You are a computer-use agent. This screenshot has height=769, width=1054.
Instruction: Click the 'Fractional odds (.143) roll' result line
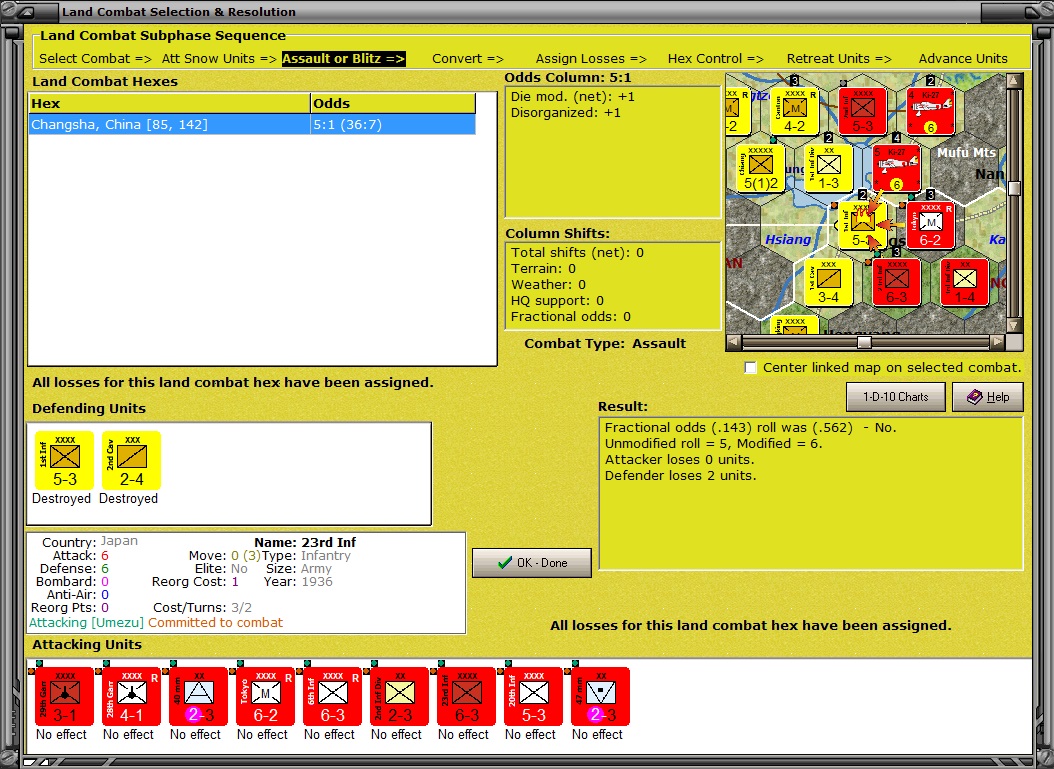click(750, 428)
